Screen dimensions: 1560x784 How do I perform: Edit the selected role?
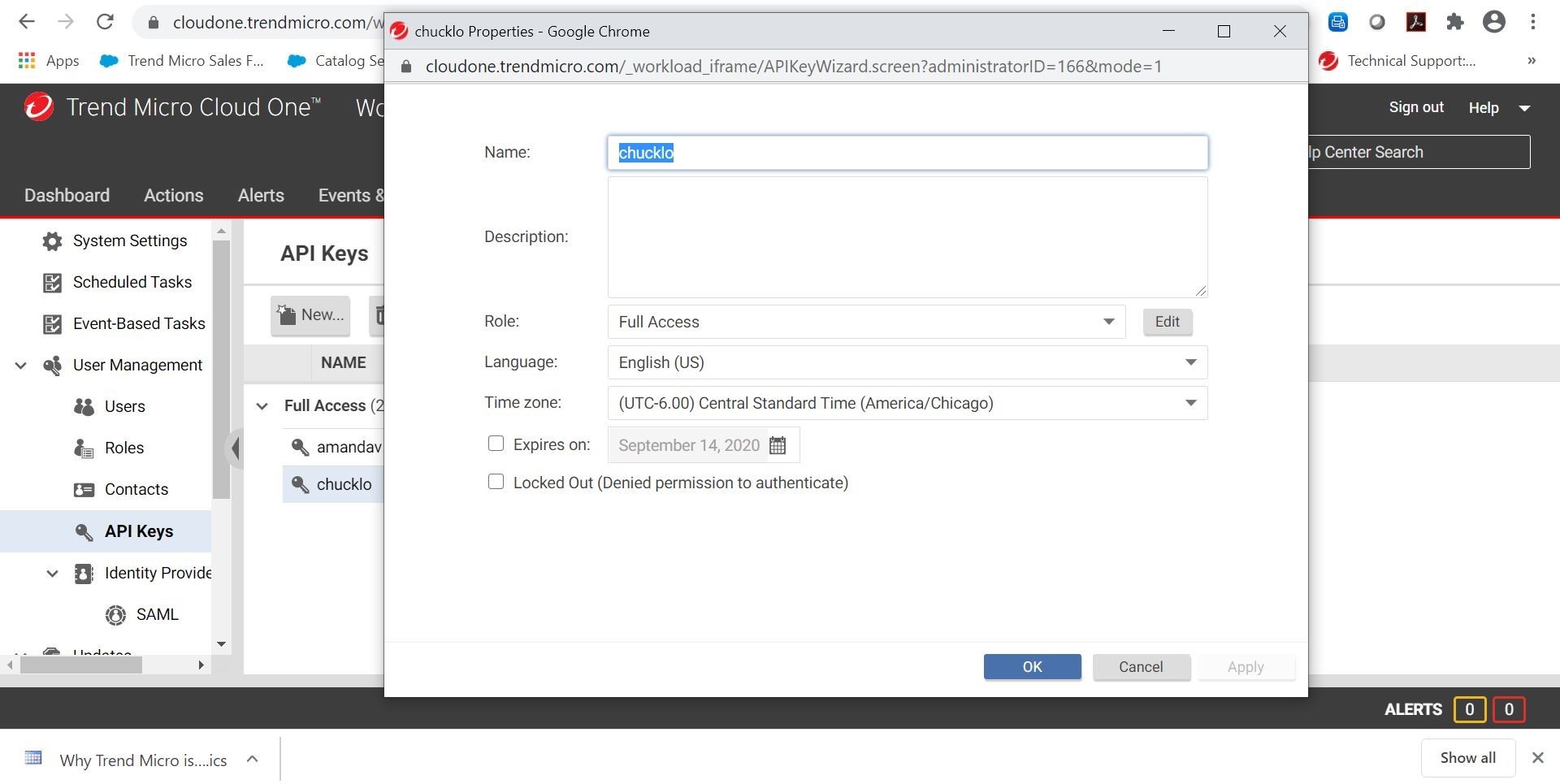1168,322
